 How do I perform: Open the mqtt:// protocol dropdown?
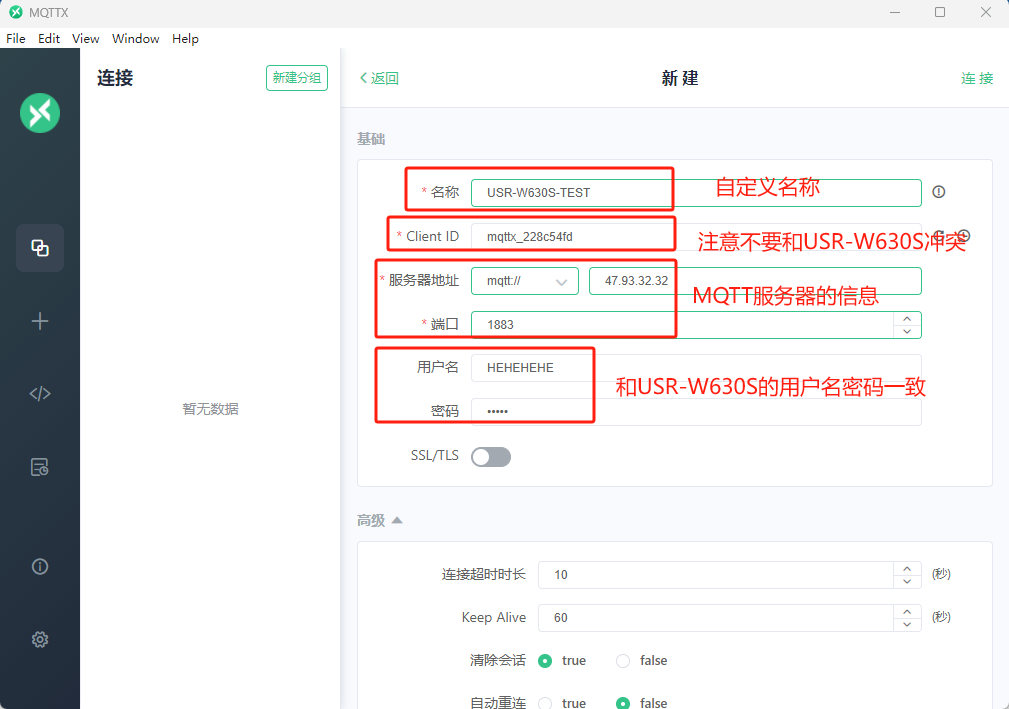click(x=525, y=281)
